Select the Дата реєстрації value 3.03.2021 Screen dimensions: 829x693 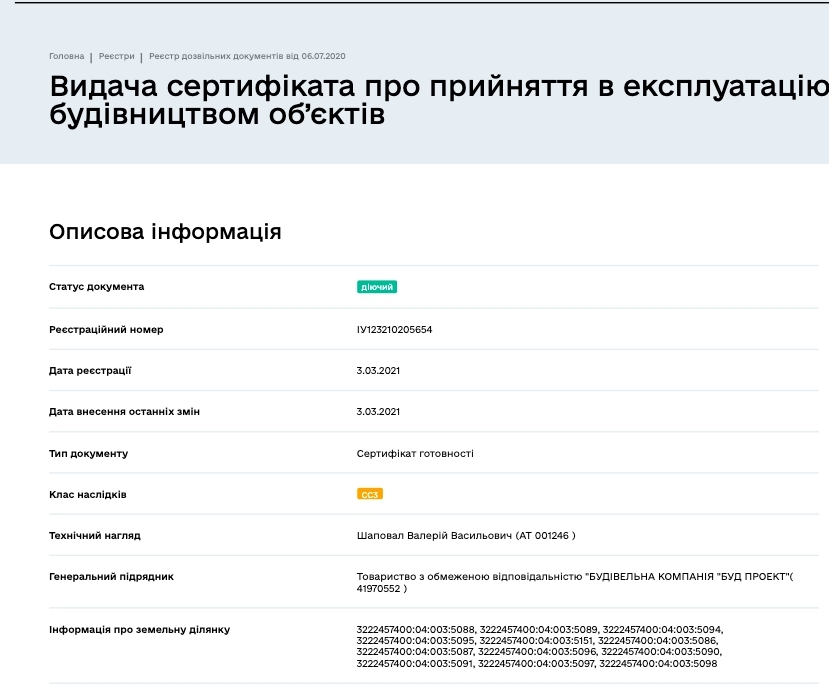point(378,371)
